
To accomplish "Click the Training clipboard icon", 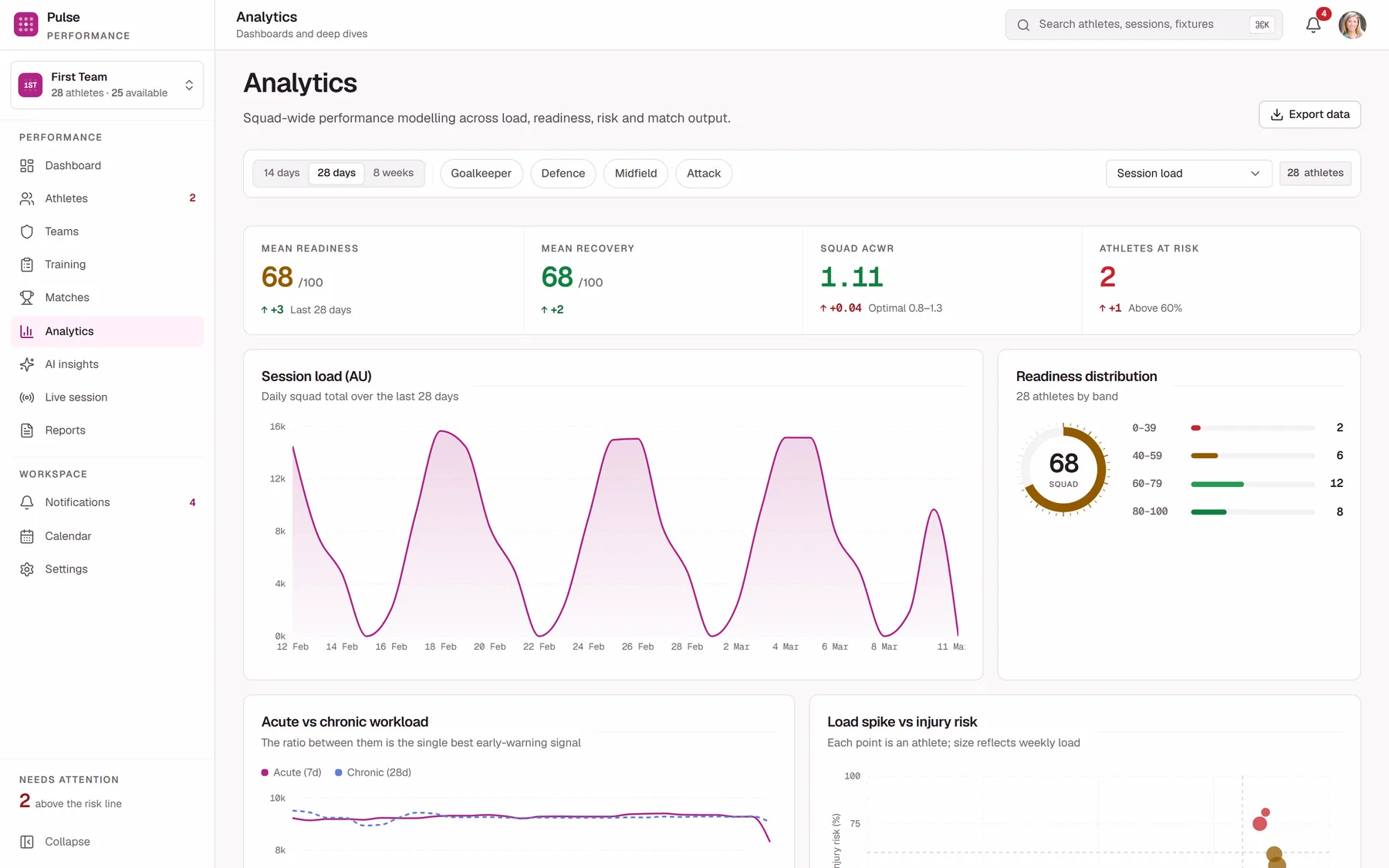I will pyautogui.click(x=27, y=265).
